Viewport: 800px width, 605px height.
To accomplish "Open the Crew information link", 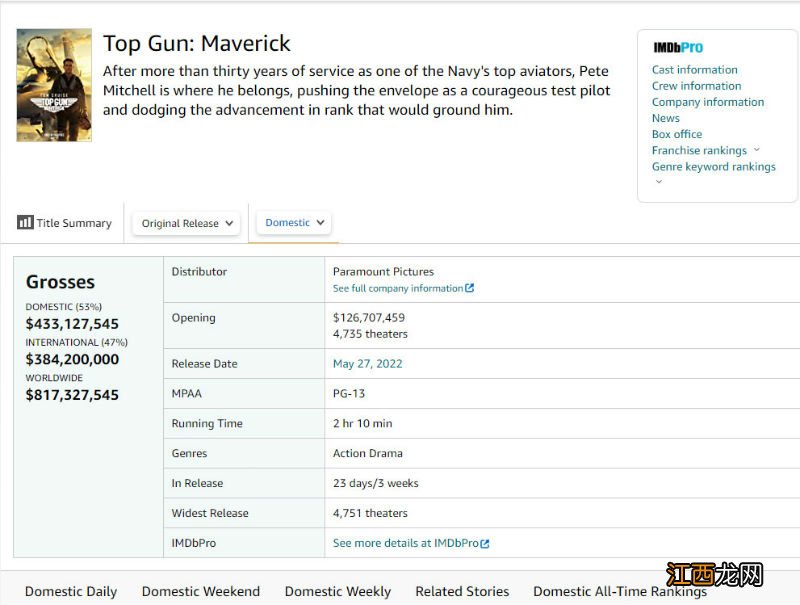I will (x=696, y=86).
